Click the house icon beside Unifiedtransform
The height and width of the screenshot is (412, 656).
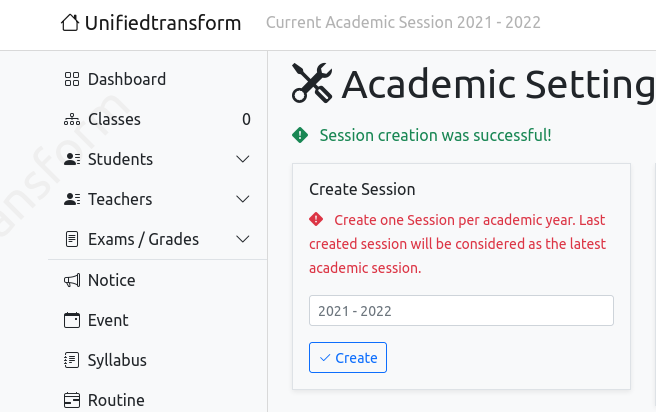click(x=70, y=22)
